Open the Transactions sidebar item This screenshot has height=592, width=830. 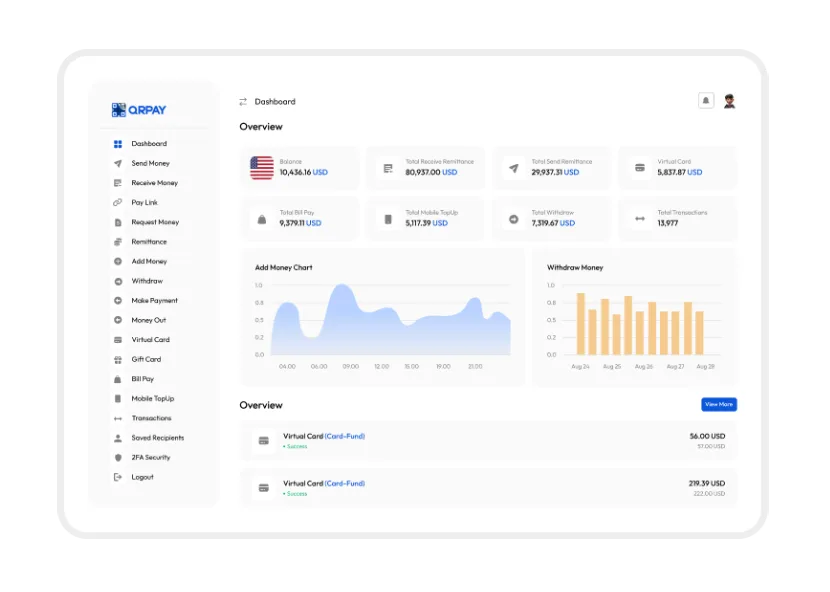(x=151, y=418)
